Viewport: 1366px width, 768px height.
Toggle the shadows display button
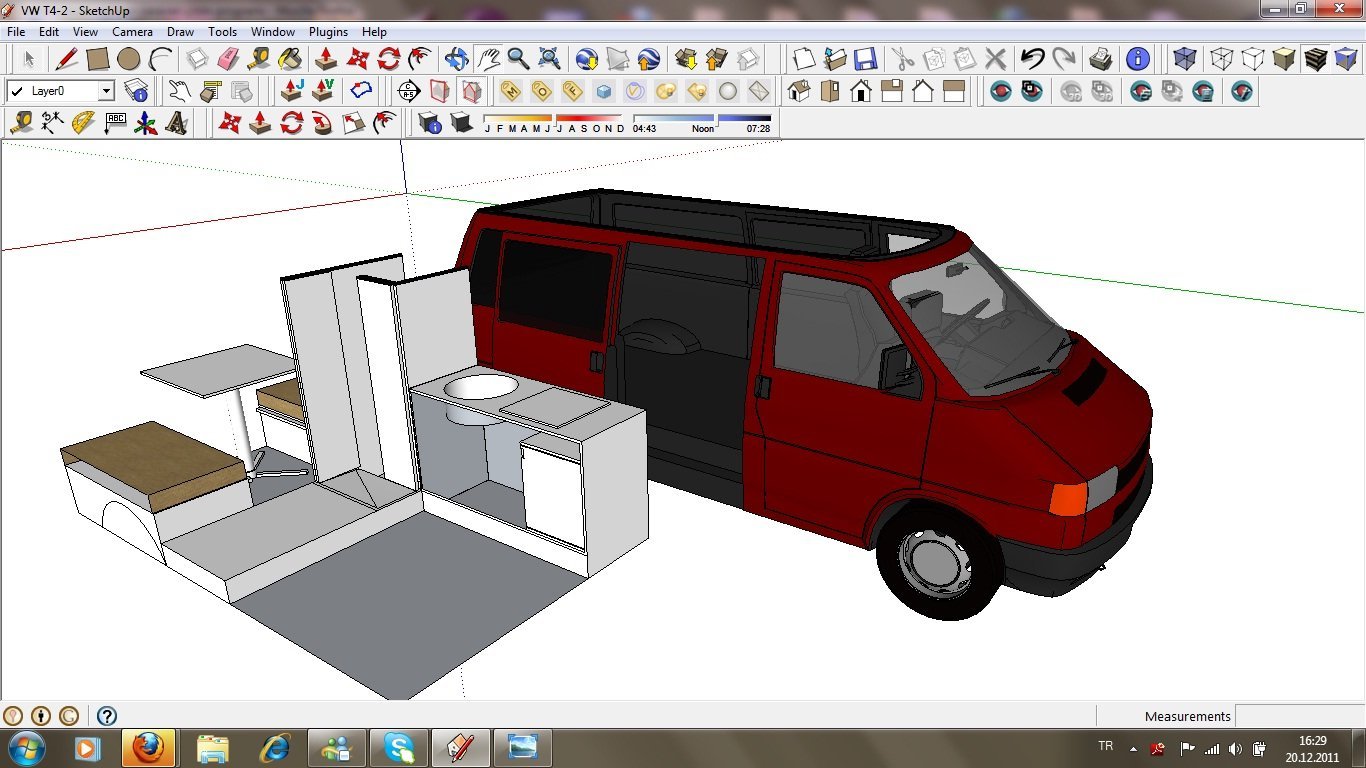(461, 124)
